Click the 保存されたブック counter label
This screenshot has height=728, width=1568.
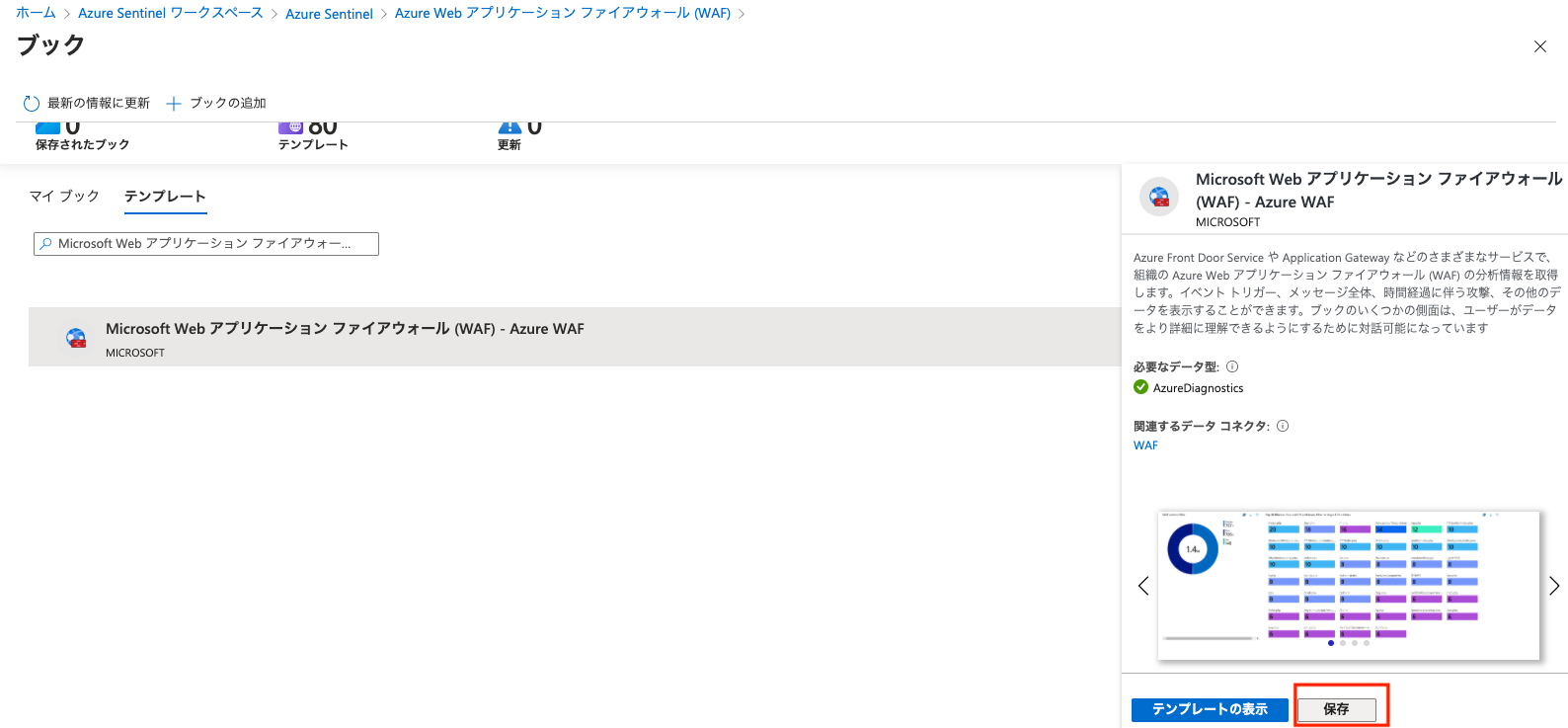tap(82, 145)
